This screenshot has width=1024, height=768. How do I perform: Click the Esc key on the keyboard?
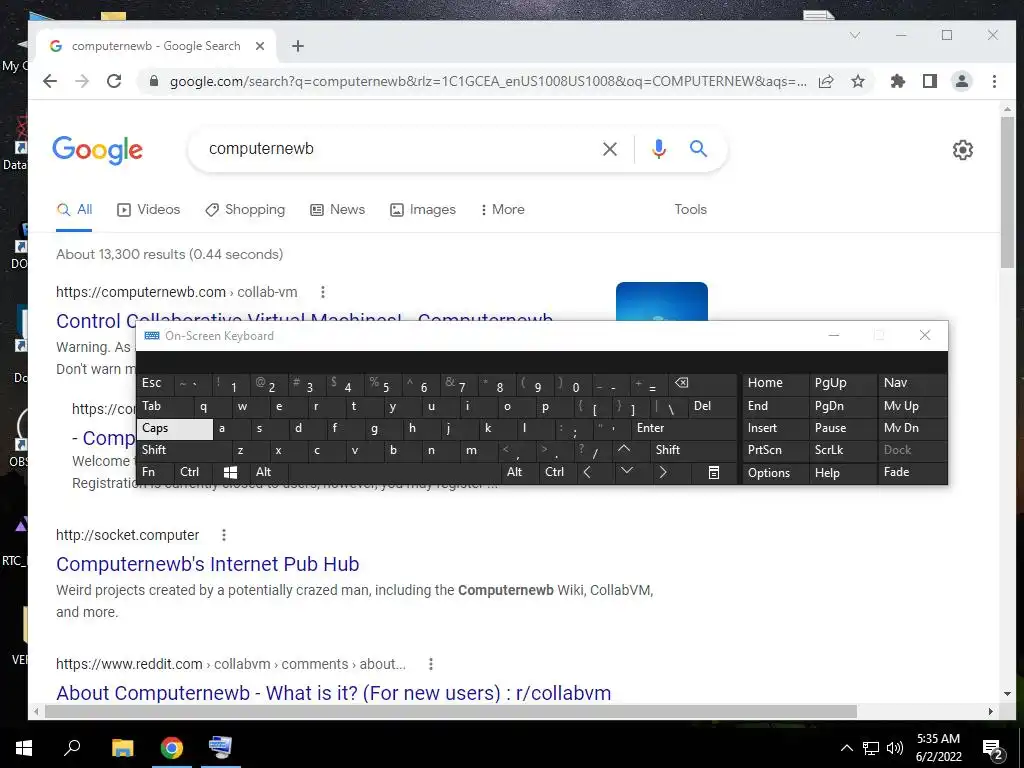tap(155, 383)
